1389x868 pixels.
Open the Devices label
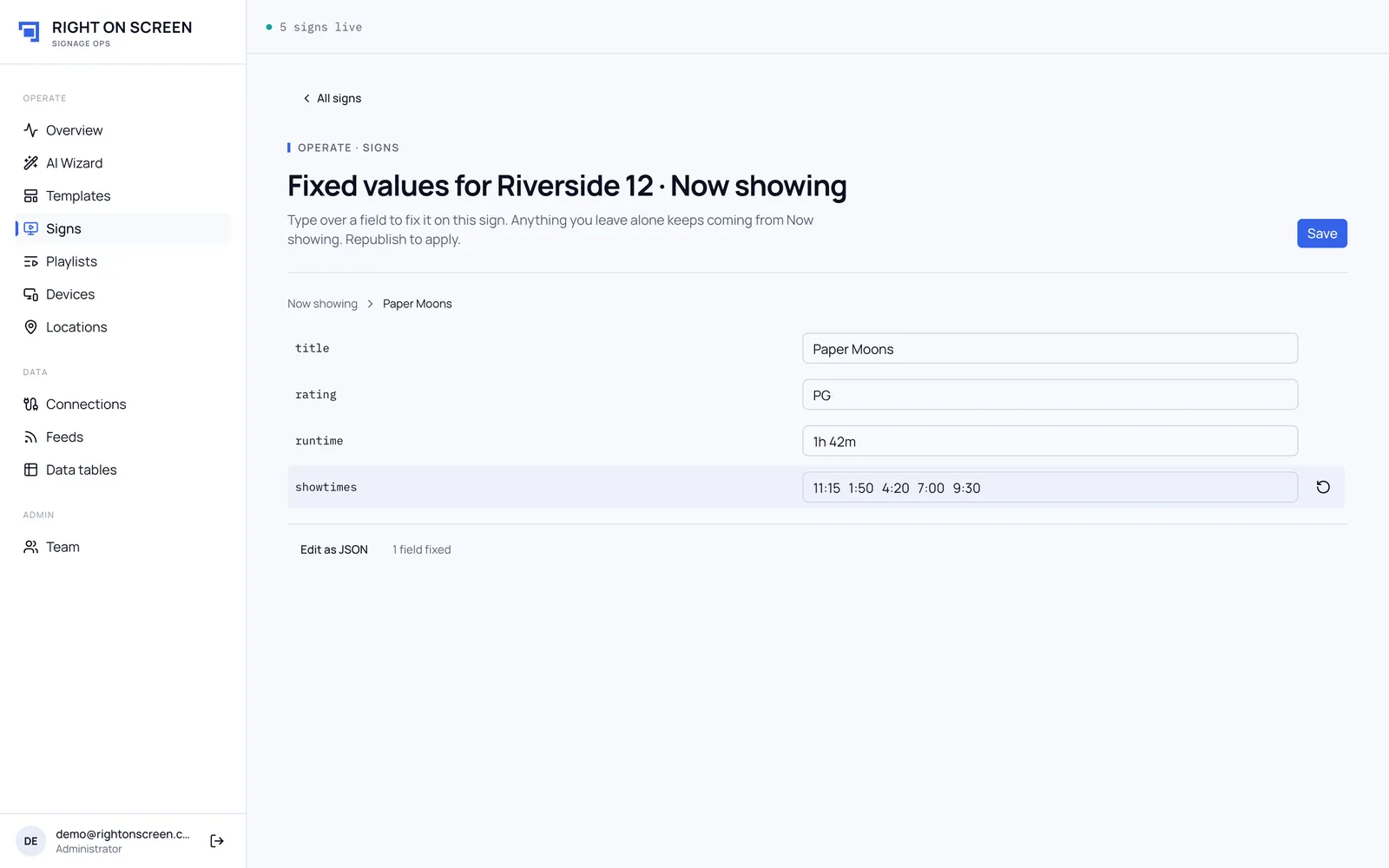[70, 294]
